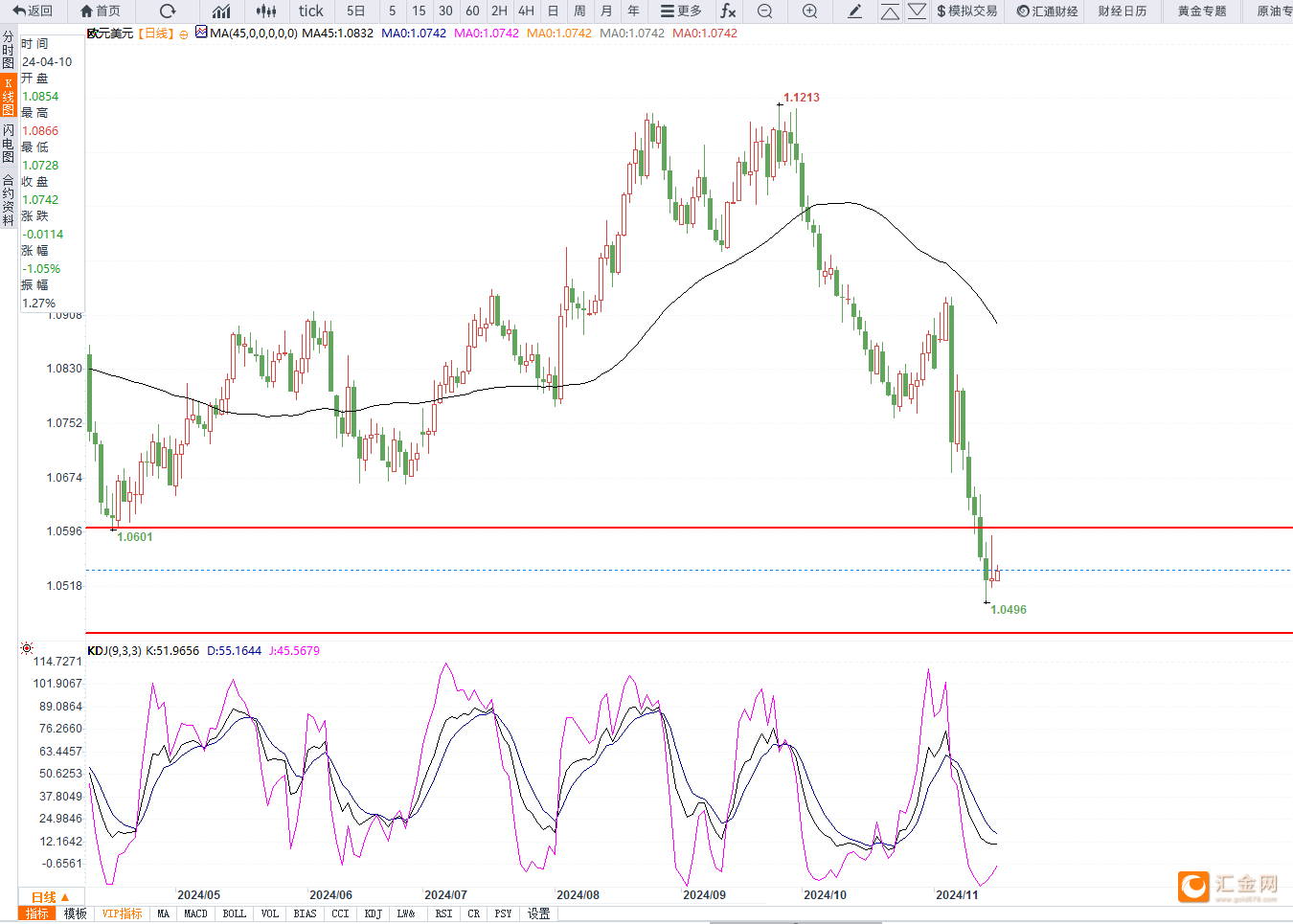Switch to 5日 timeframe
This screenshot has height=924, width=1293.
click(355, 11)
